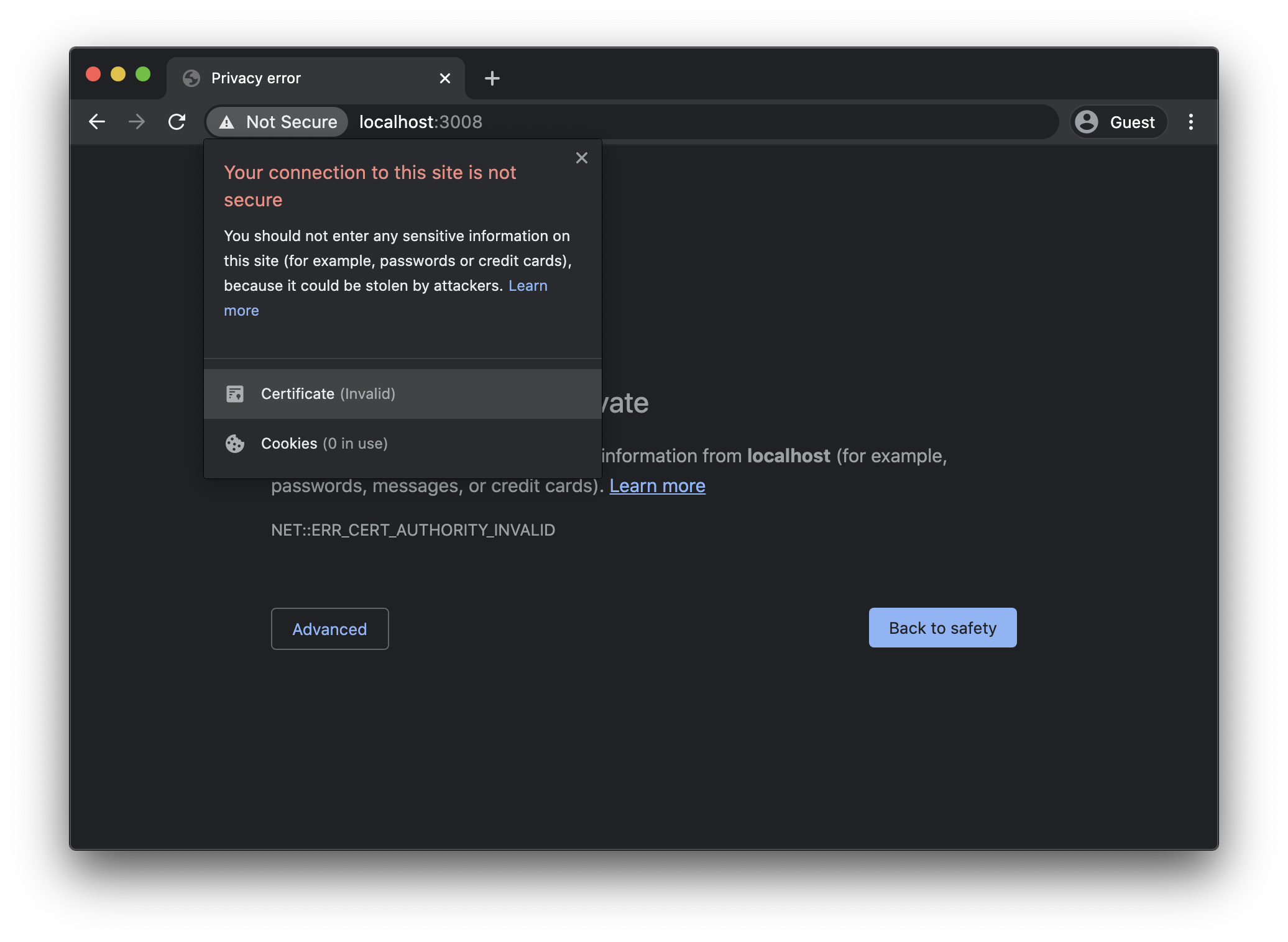The image size is (1288, 942).
Task: Open the underlined Learn more page link
Action: click(x=657, y=486)
